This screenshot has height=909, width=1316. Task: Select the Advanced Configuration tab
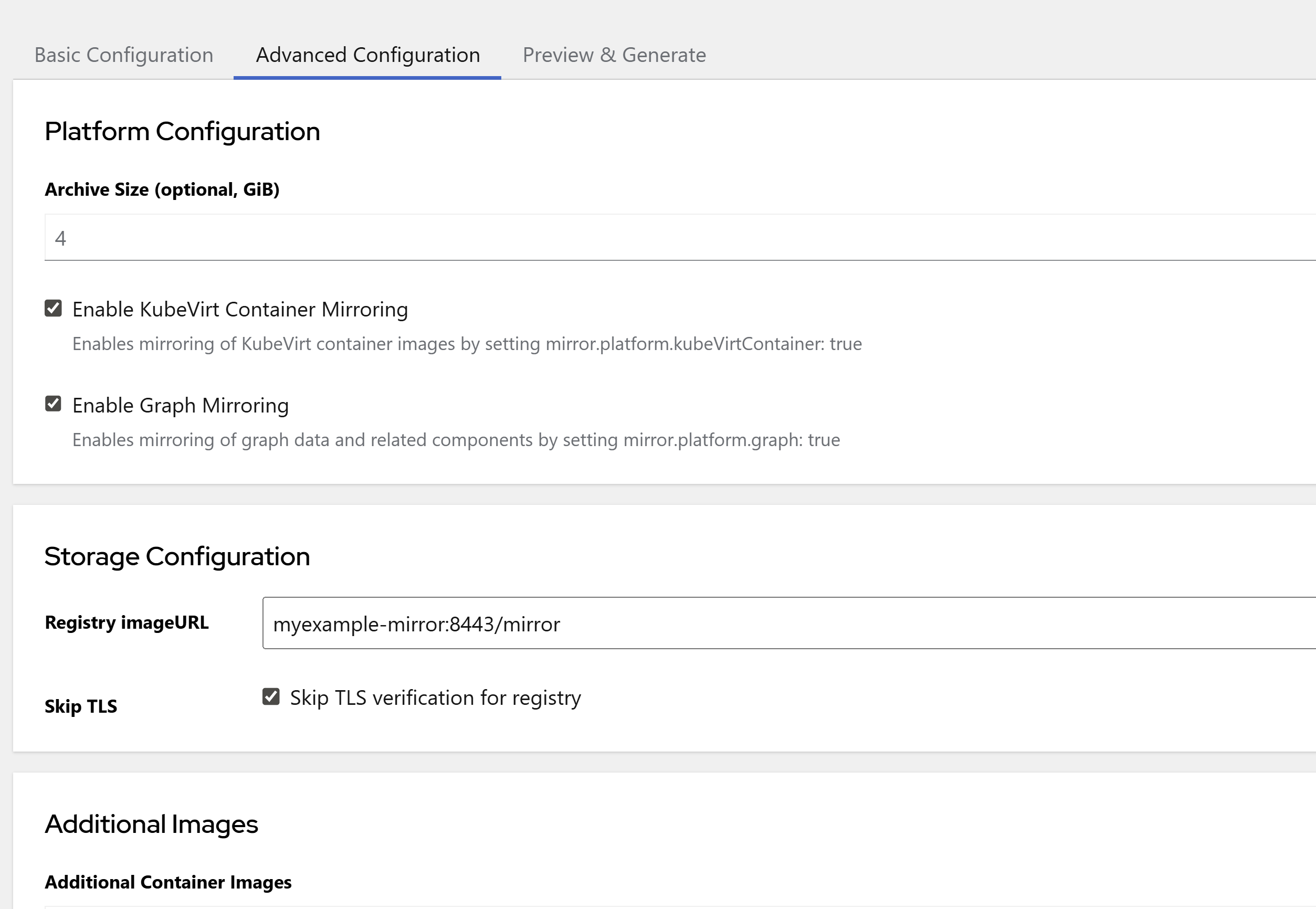point(367,55)
